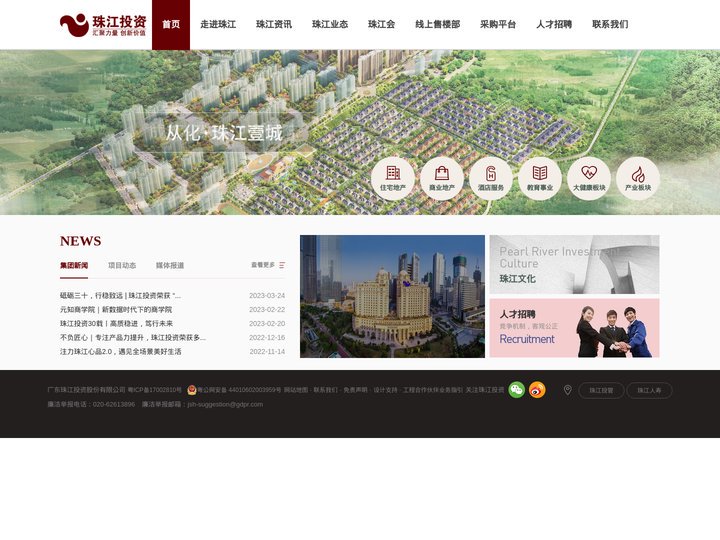The width and height of the screenshot is (720, 540).
Task: Open the 产业板块 flame icon
Action: [x=638, y=179]
